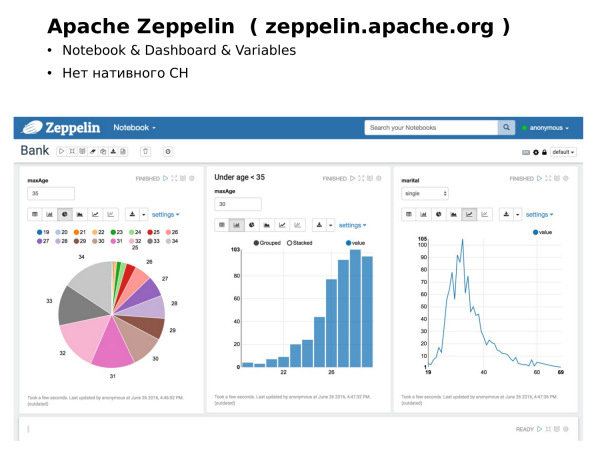Click the Zeppelin logo home link

(x=62, y=128)
